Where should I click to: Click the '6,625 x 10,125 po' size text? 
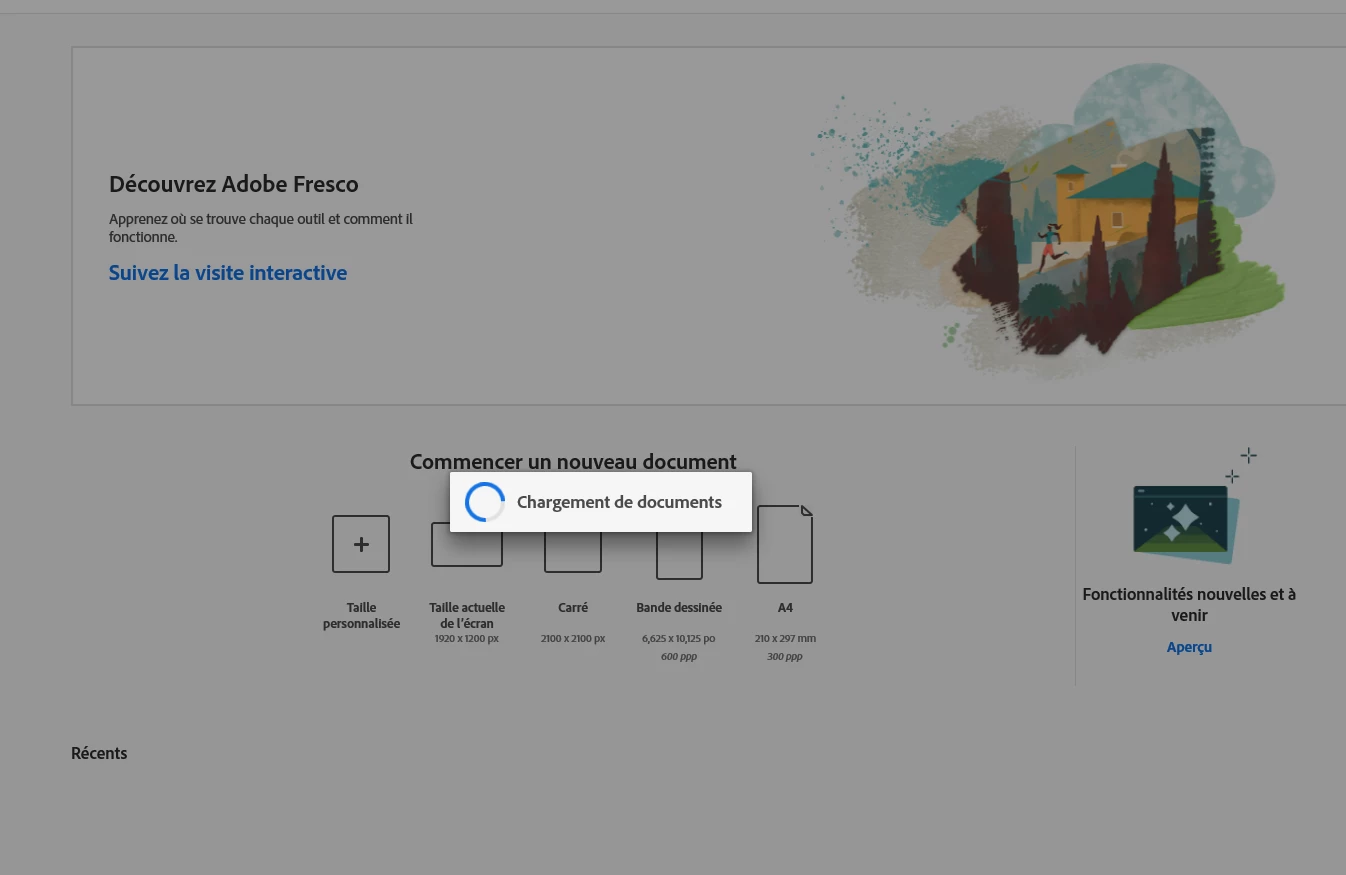click(x=679, y=638)
